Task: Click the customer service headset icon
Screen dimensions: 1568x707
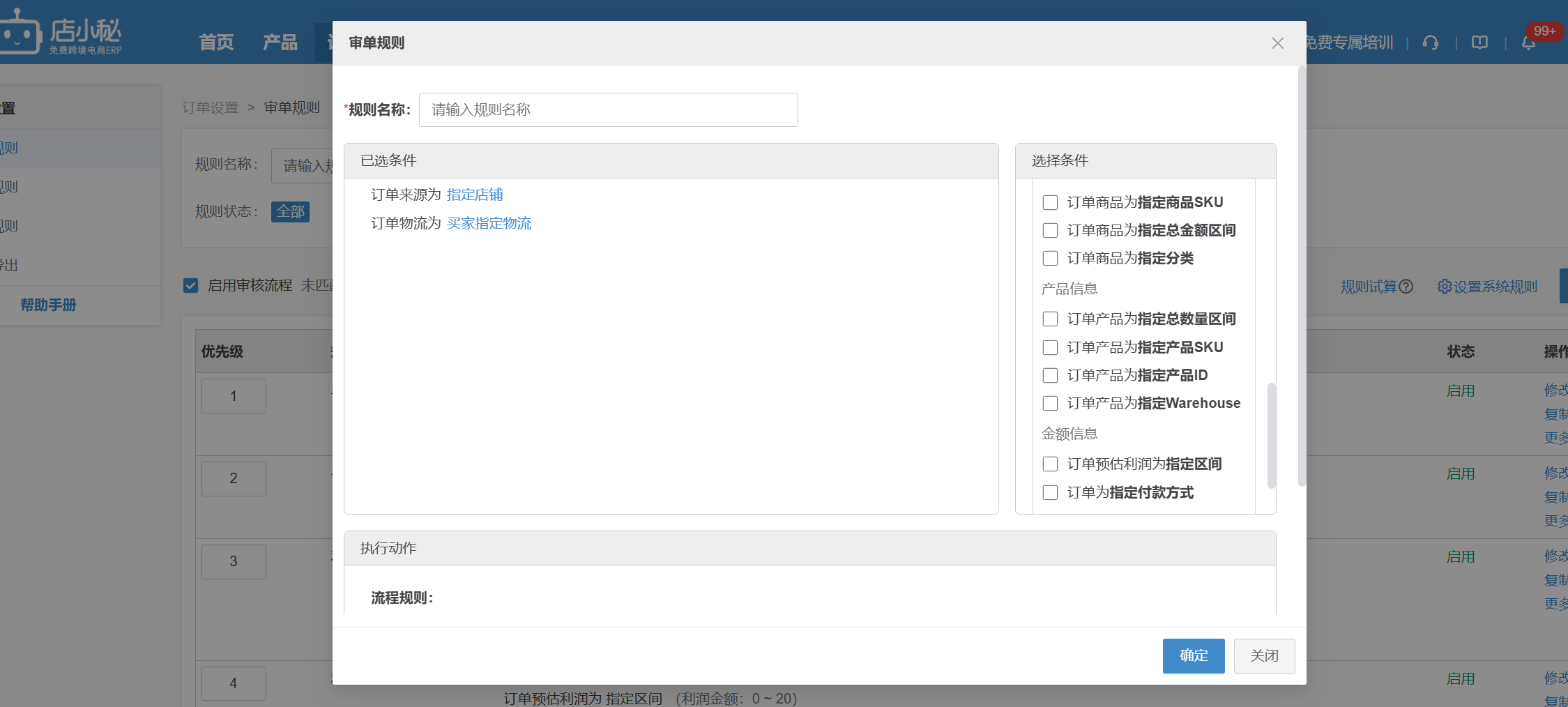Action: tap(1431, 43)
